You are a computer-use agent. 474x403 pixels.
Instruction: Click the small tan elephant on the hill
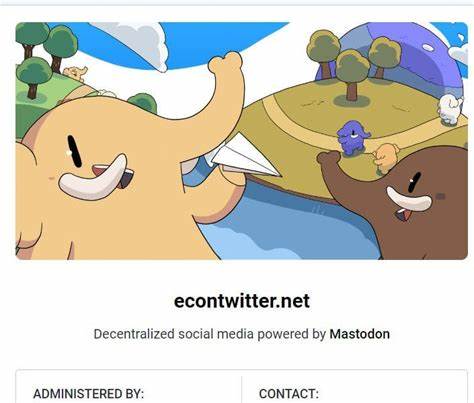click(x=387, y=157)
